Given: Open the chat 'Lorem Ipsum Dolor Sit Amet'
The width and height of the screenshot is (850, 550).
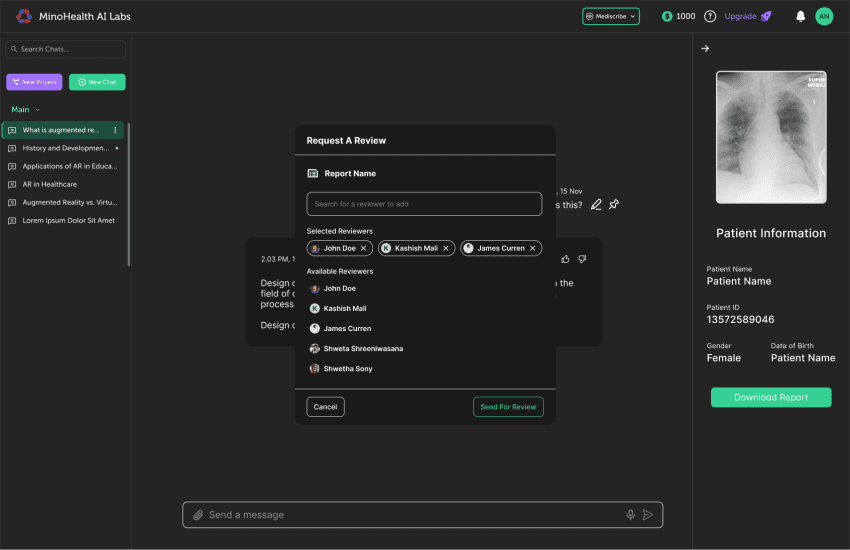Looking at the screenshot, I should point(62,221).
